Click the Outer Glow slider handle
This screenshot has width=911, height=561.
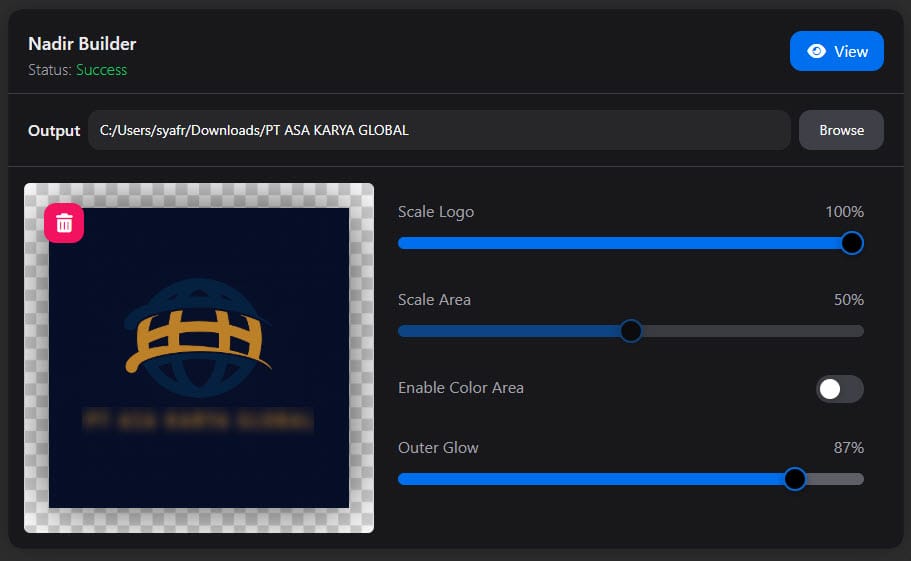tap(795, 479)
